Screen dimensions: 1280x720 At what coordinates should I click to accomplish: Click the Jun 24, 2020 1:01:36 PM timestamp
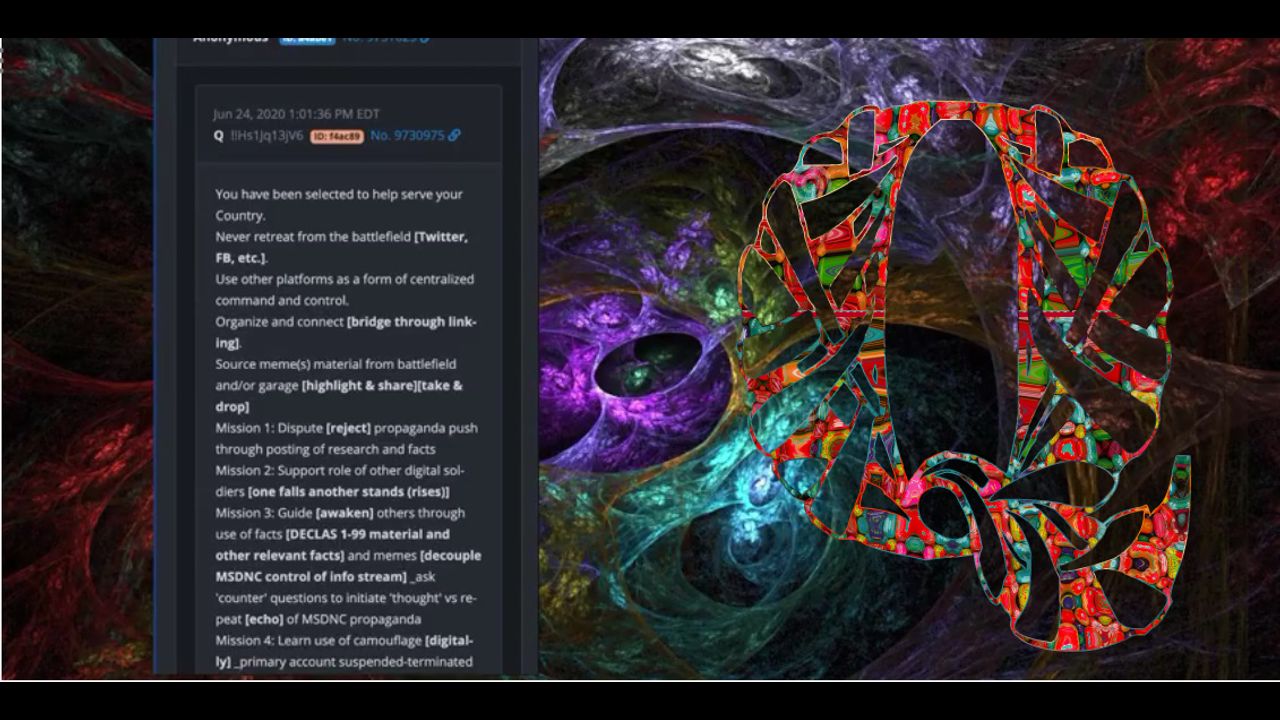(296, 114)
